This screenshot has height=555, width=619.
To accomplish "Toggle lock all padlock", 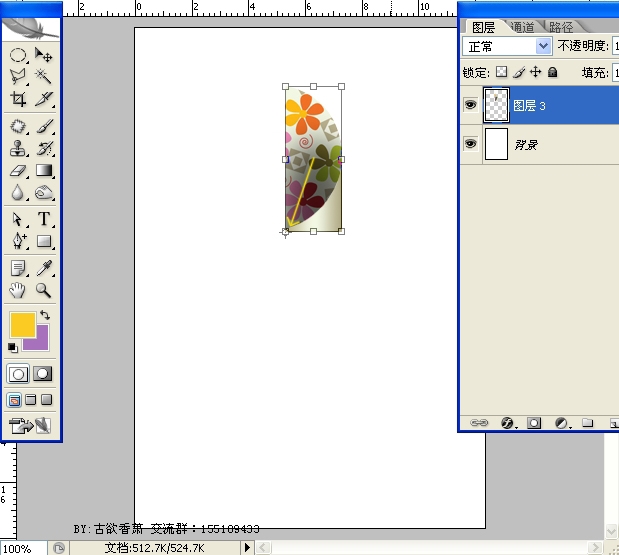I will tap(553, 72).
